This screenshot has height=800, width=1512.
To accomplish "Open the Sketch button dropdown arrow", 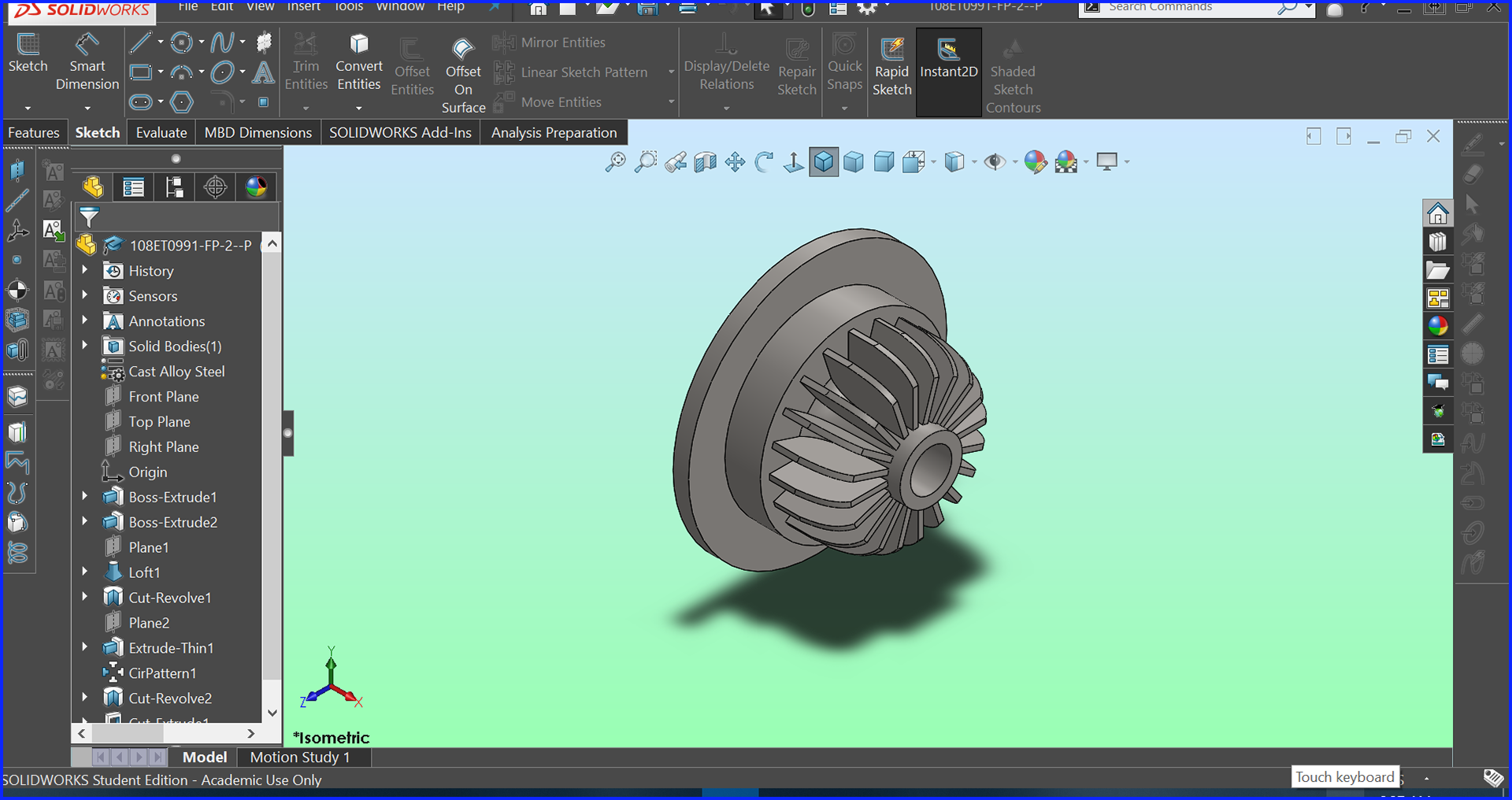I will click(x=28, y=108).
